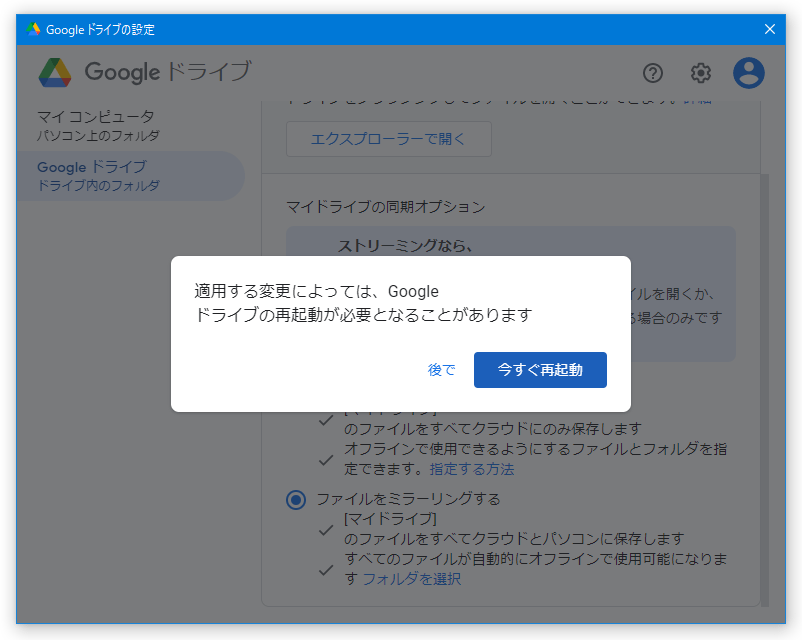Click the Google Drive logo in header
The width and height of the screenshot is (802, 640).
55,73
